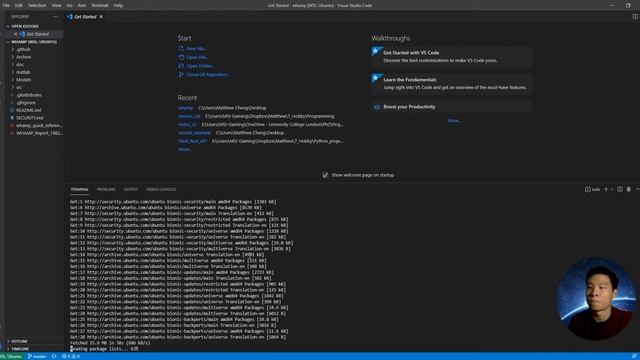Split the terminal
The width and height of the screenshot is (640, 360).
tap(620, 189)
